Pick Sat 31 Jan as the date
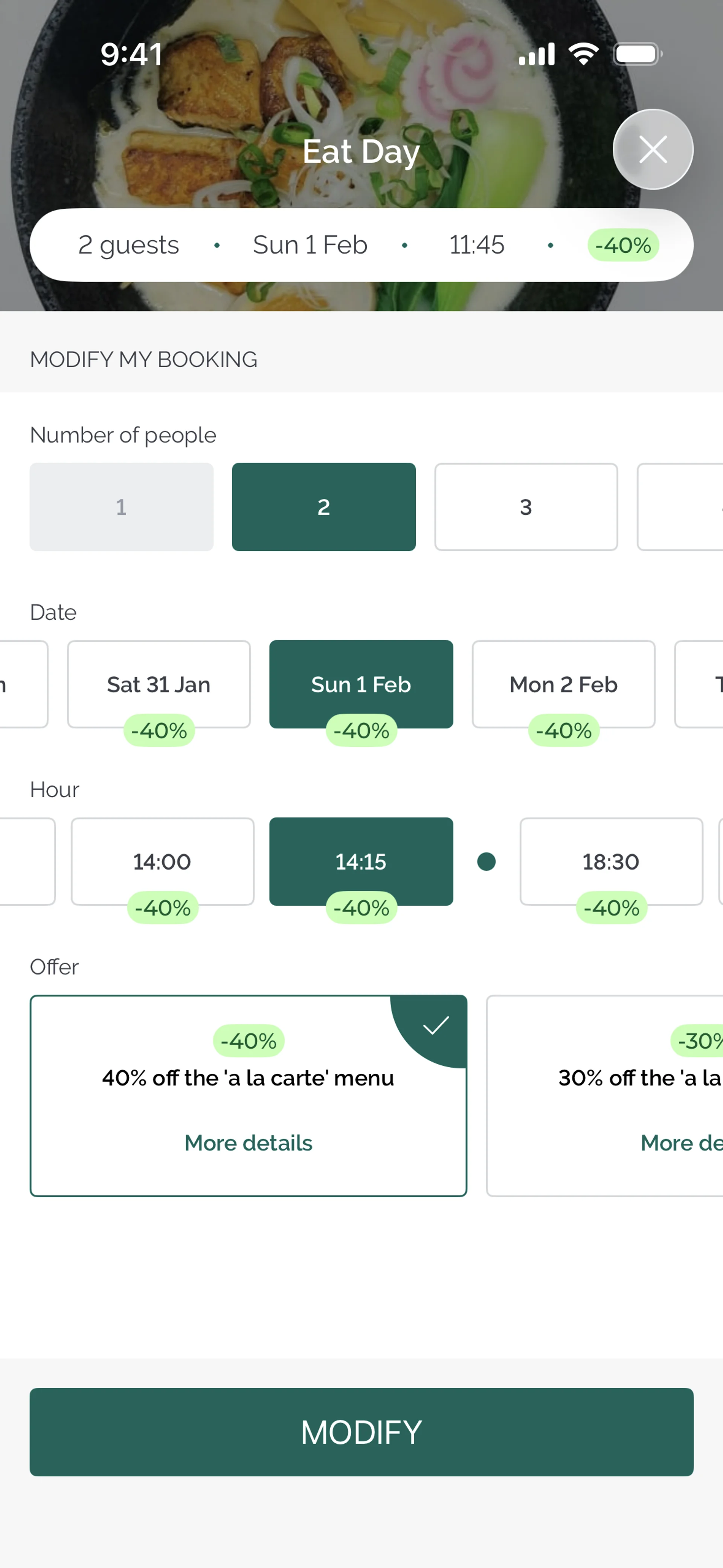Viewport: 723px width, 1568px height. point(159,684)
